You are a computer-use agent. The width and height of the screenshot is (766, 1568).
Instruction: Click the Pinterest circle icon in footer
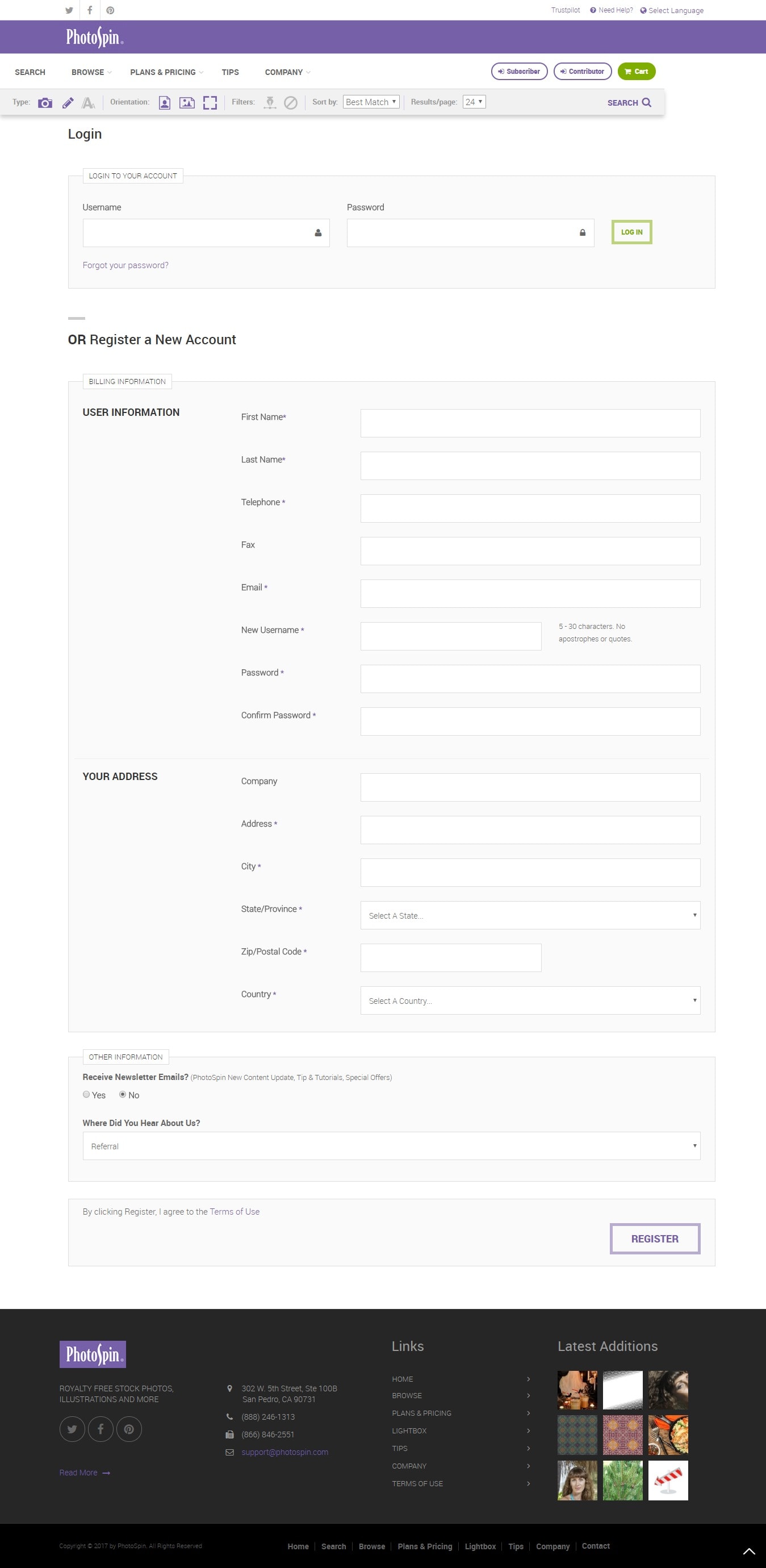pyautogui.click(x=129, y=1429)
